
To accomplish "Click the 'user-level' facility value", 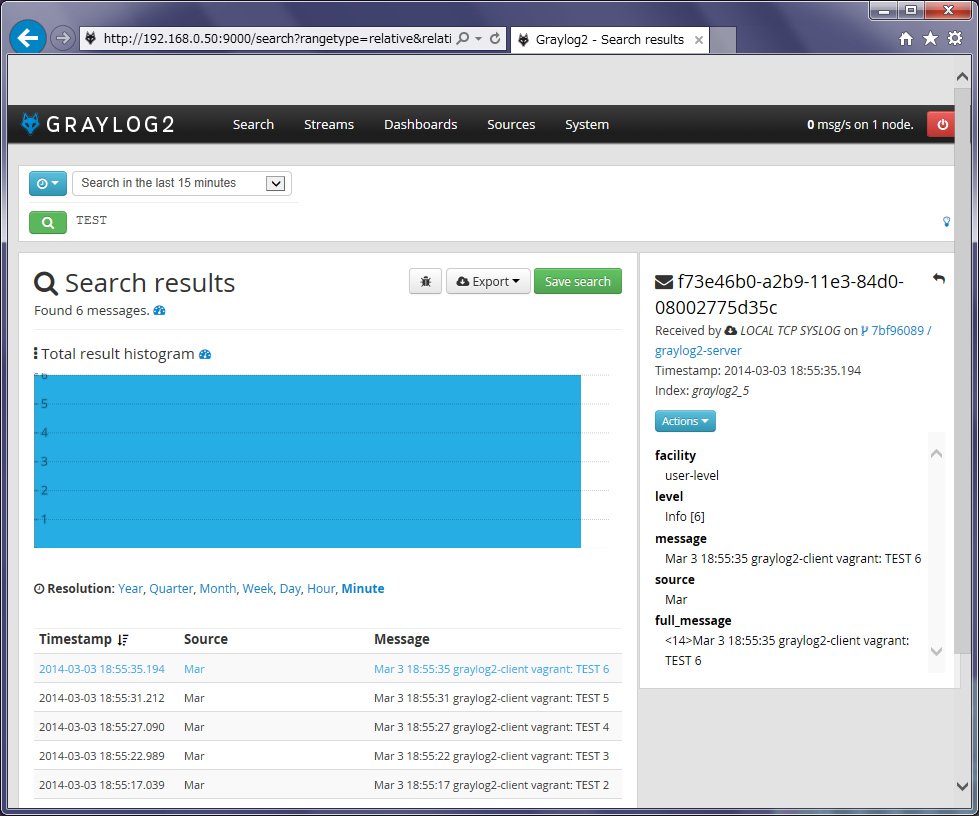I will point(692,476).
